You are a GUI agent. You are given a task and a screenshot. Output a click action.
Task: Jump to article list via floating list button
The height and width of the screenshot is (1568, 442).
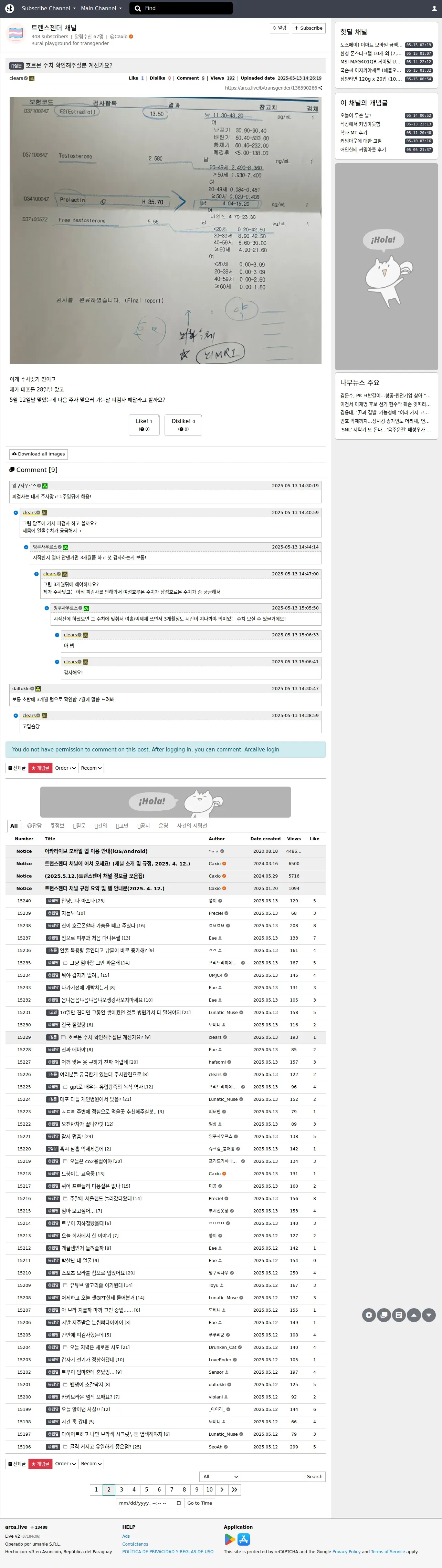[x=399, y=1315]
